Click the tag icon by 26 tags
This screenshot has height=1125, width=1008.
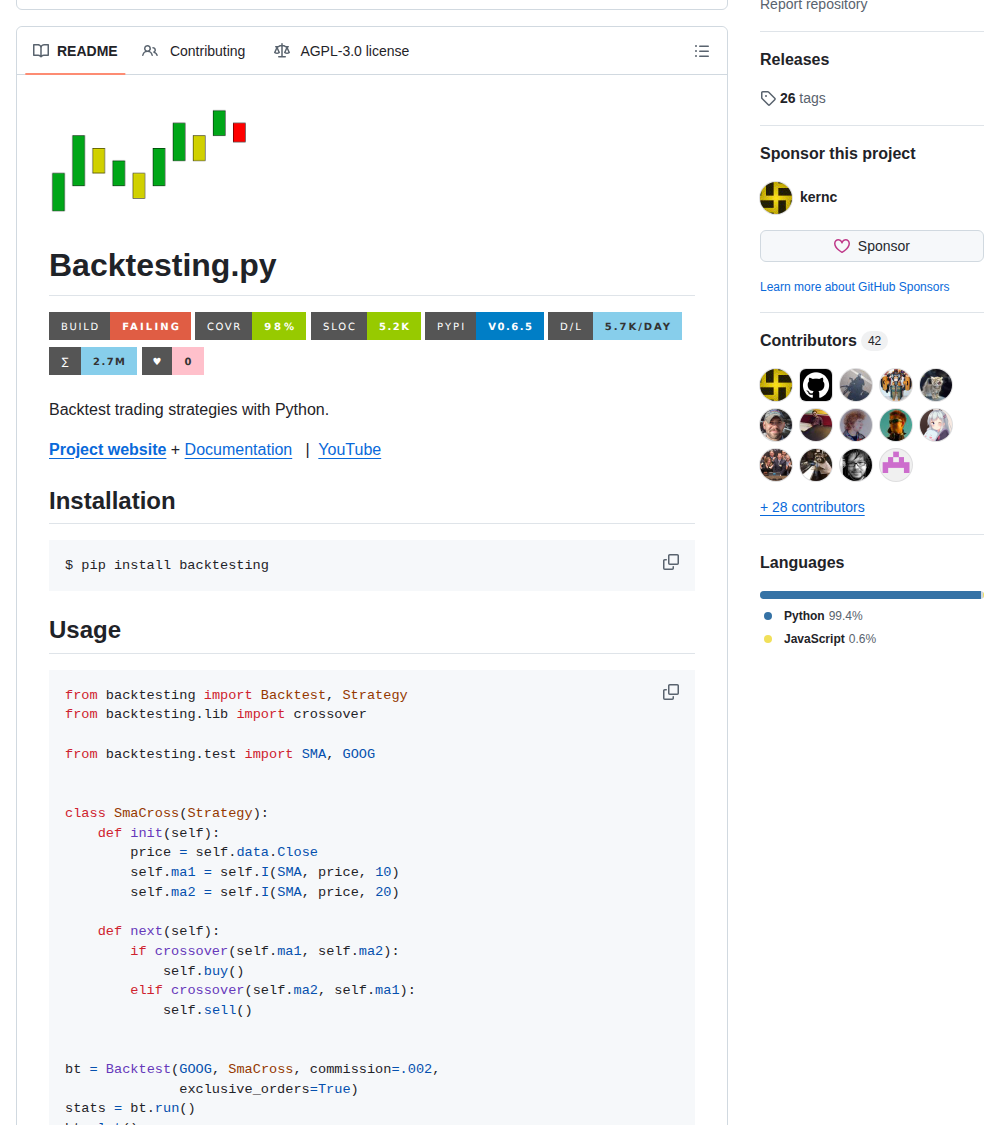(768, 98)
